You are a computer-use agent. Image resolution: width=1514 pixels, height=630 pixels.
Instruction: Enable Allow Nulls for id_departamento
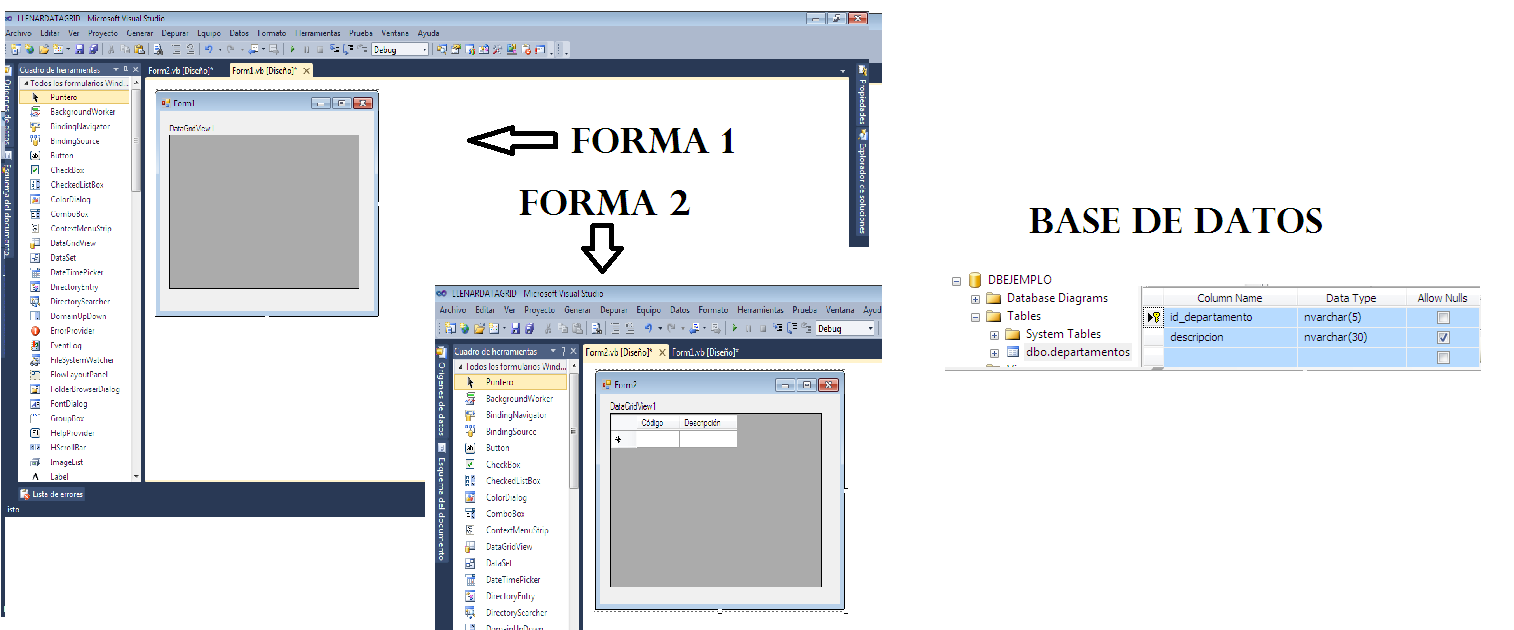click(1441, 316)
